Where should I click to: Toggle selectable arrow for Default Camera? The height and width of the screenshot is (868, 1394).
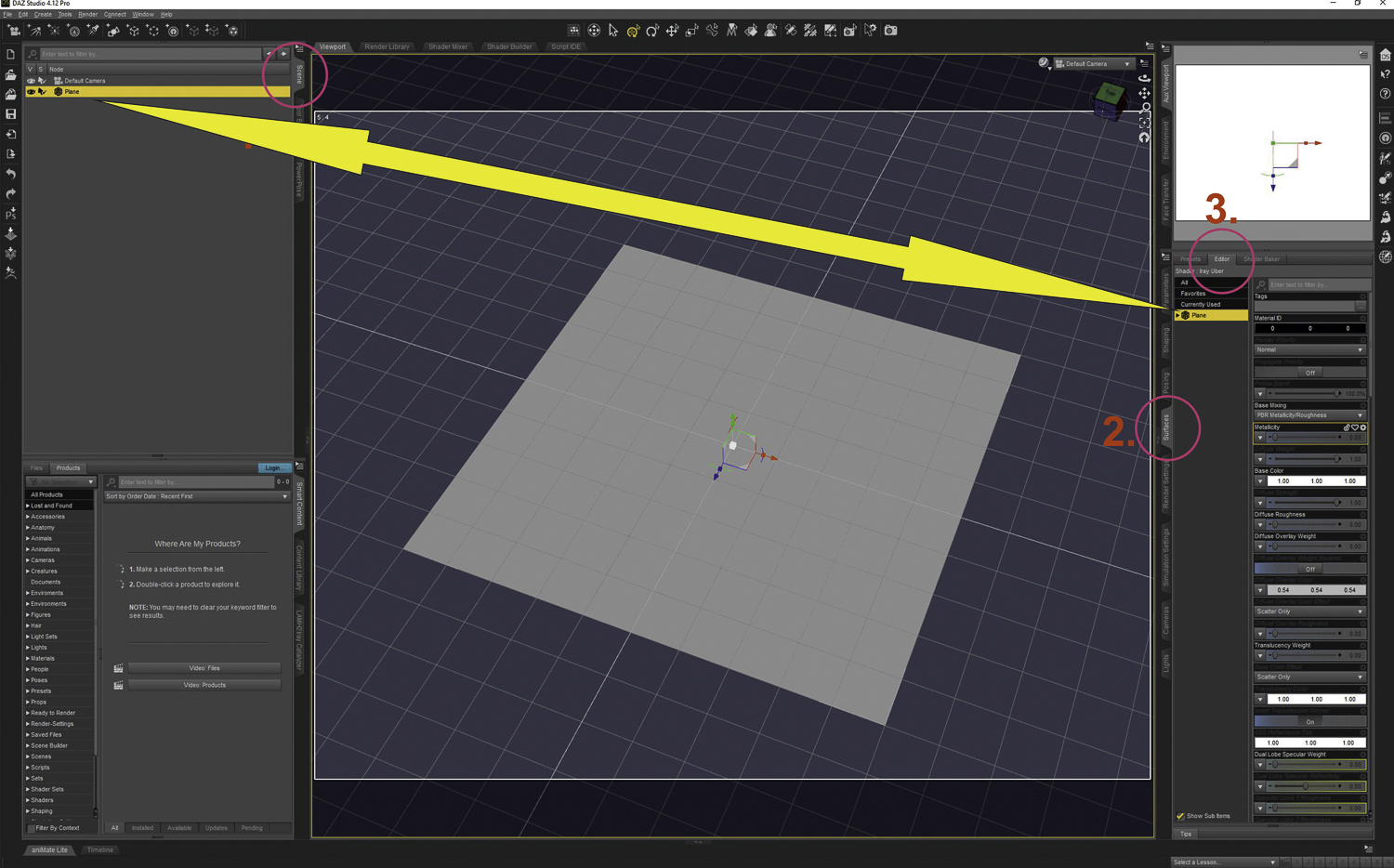42,81
